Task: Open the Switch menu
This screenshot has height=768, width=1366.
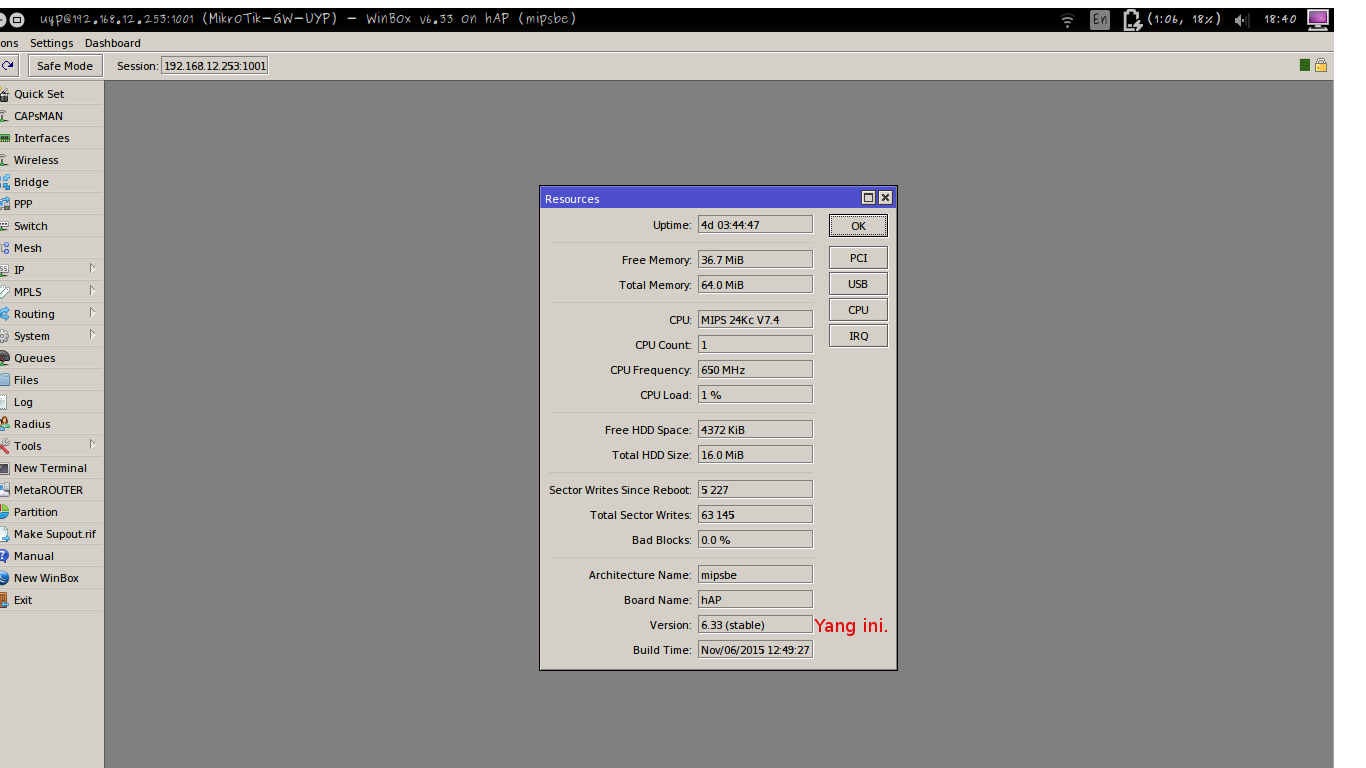Action: [x=51, y=226]
